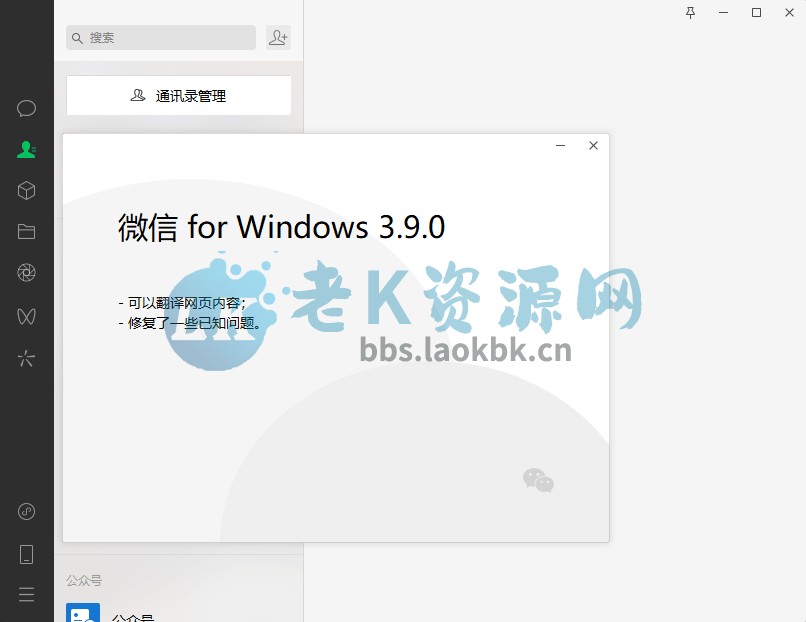Image resolution: width=806 pixels, height=622 pixels.
Task: Open the Files folder icon
Action: (26, 232)
